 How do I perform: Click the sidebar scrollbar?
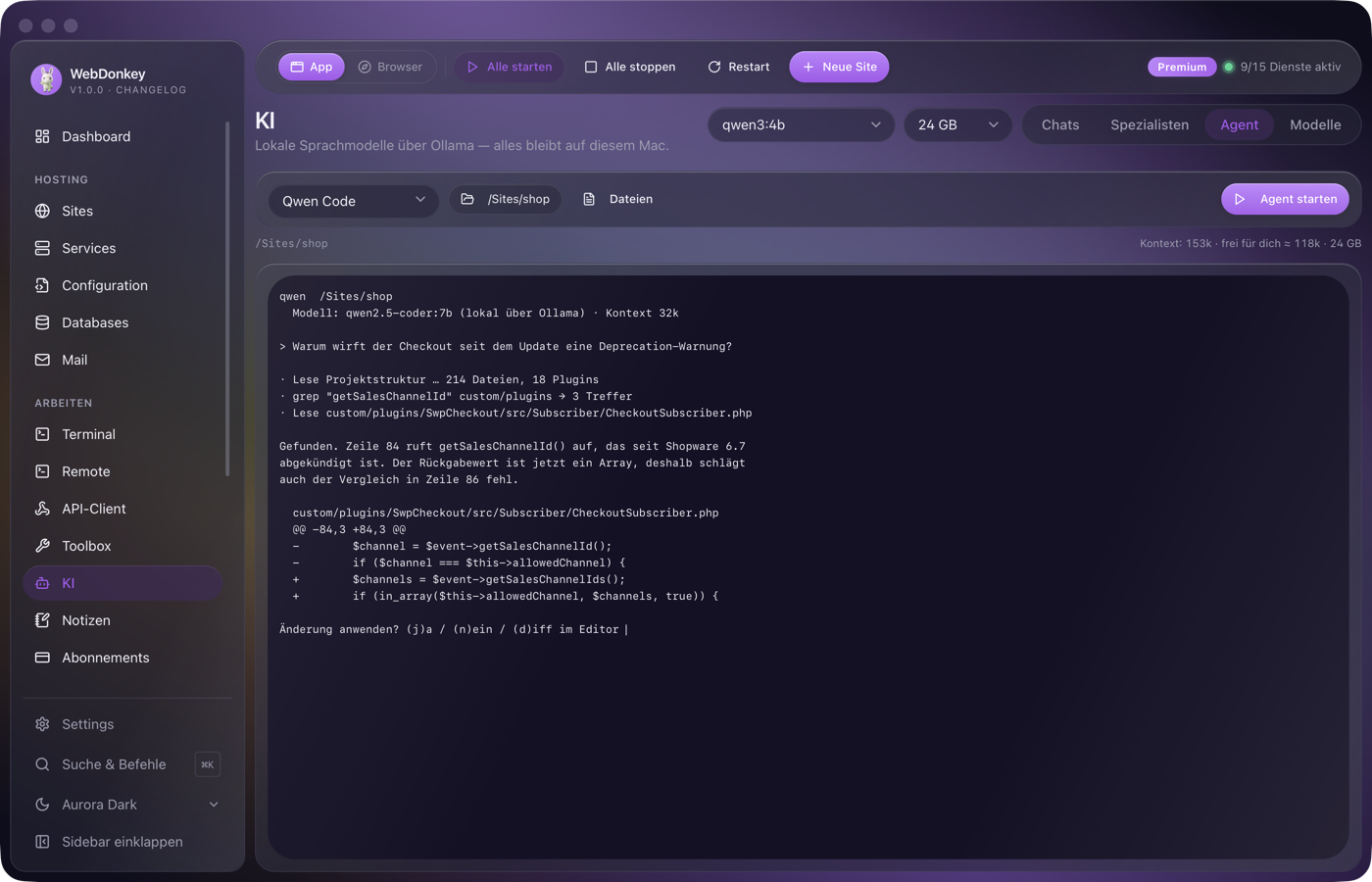point(227,299)
